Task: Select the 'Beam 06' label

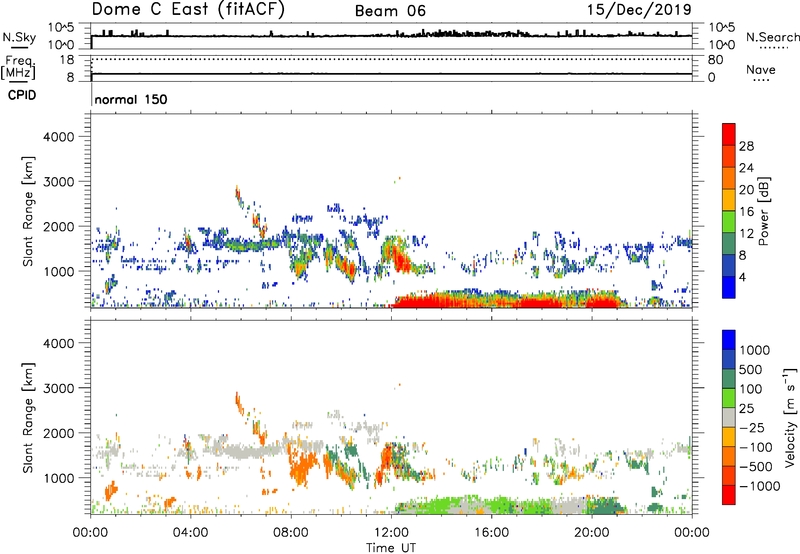Action: (x=390, y=11)
